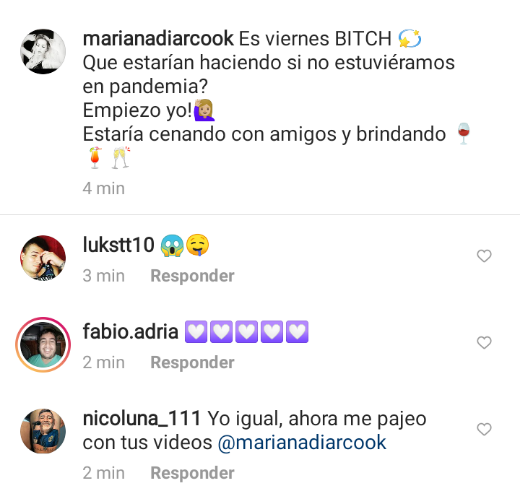Open marianadiarcook username in caption
This screenshot has width=520, height=490.
pyautogui.click(x=158, y=38)
